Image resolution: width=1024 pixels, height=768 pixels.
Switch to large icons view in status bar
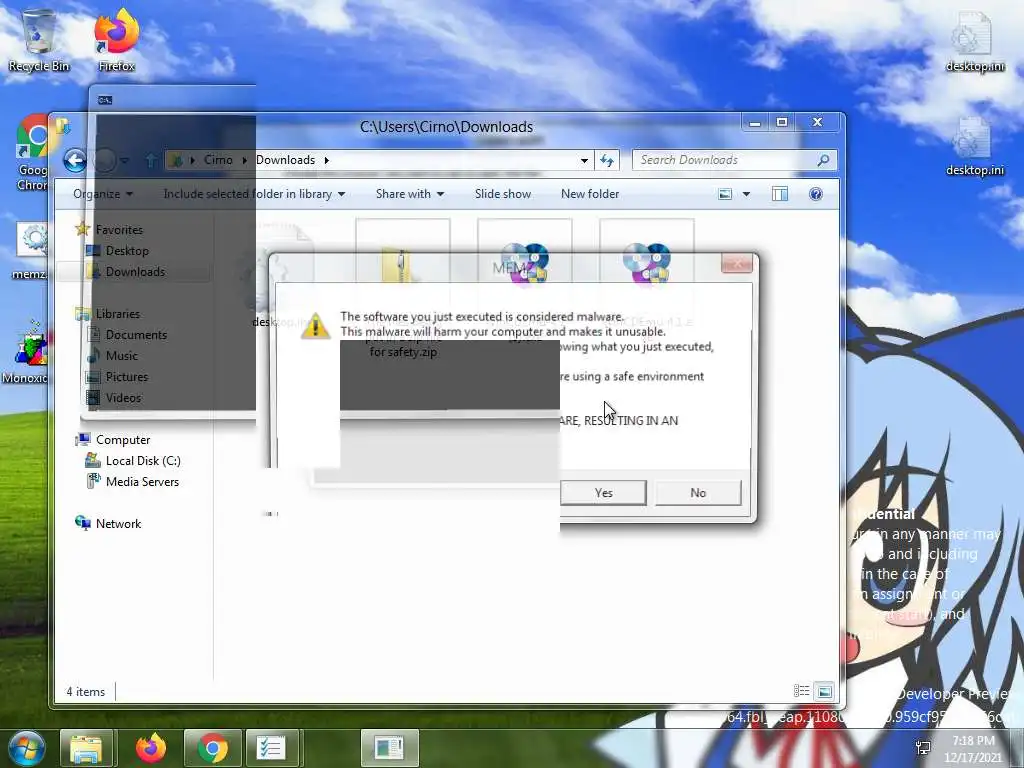tap(824, 691)
